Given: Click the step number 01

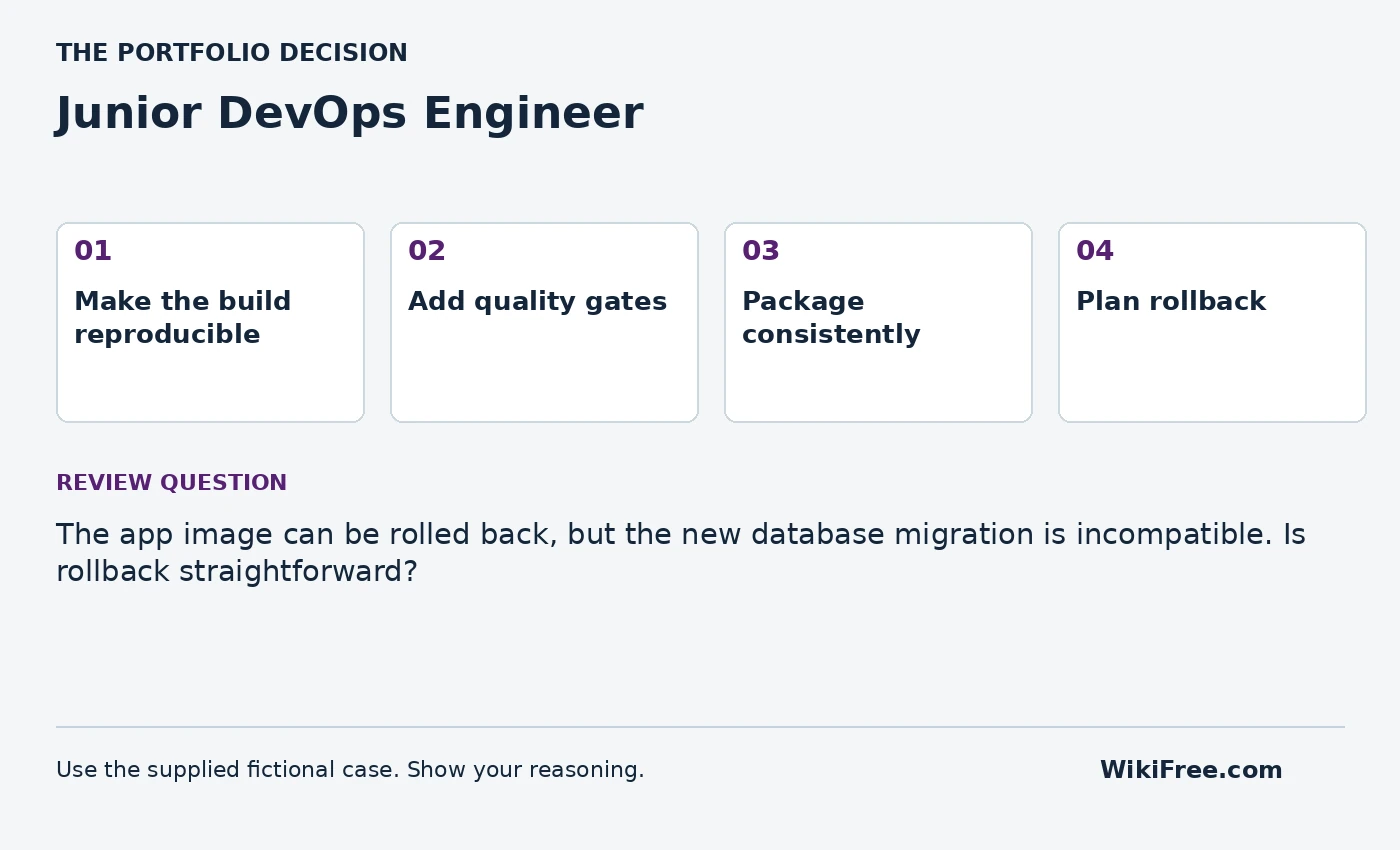Looking at the screenshot, I should (93, 251).
